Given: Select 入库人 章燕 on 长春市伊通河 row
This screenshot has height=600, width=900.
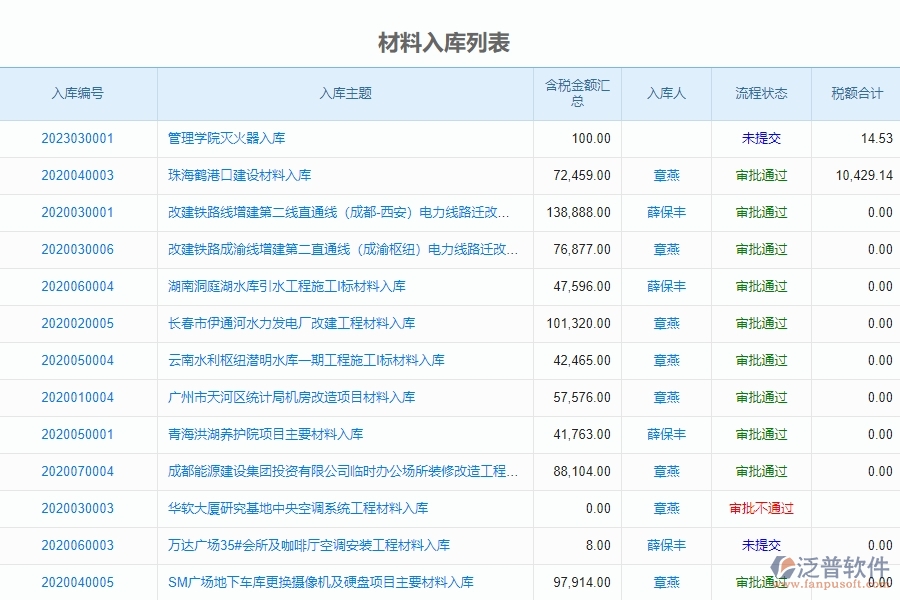Looking at the screenshot, I should coord(665,323).
